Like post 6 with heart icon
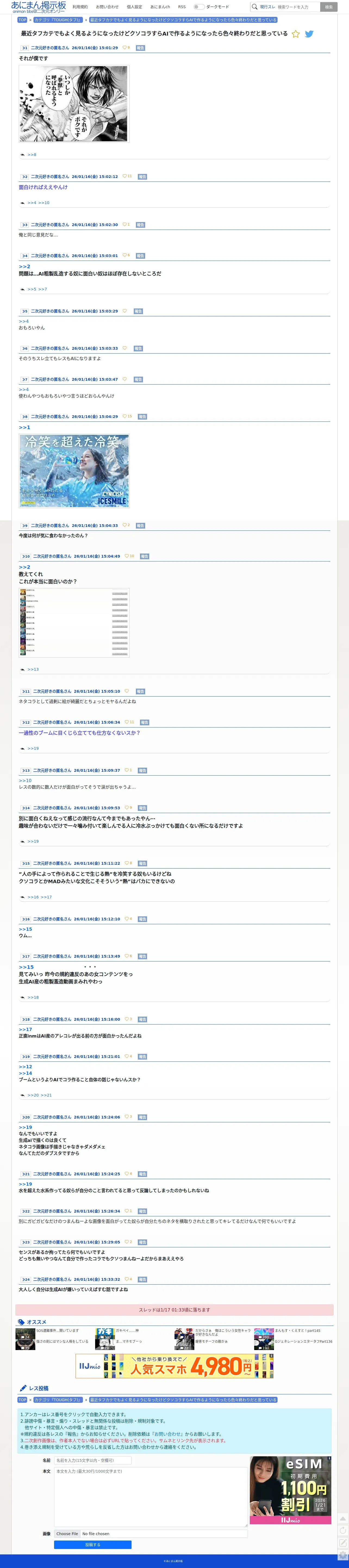Viewport: 349px width, 1568px height. pos(124,348)
